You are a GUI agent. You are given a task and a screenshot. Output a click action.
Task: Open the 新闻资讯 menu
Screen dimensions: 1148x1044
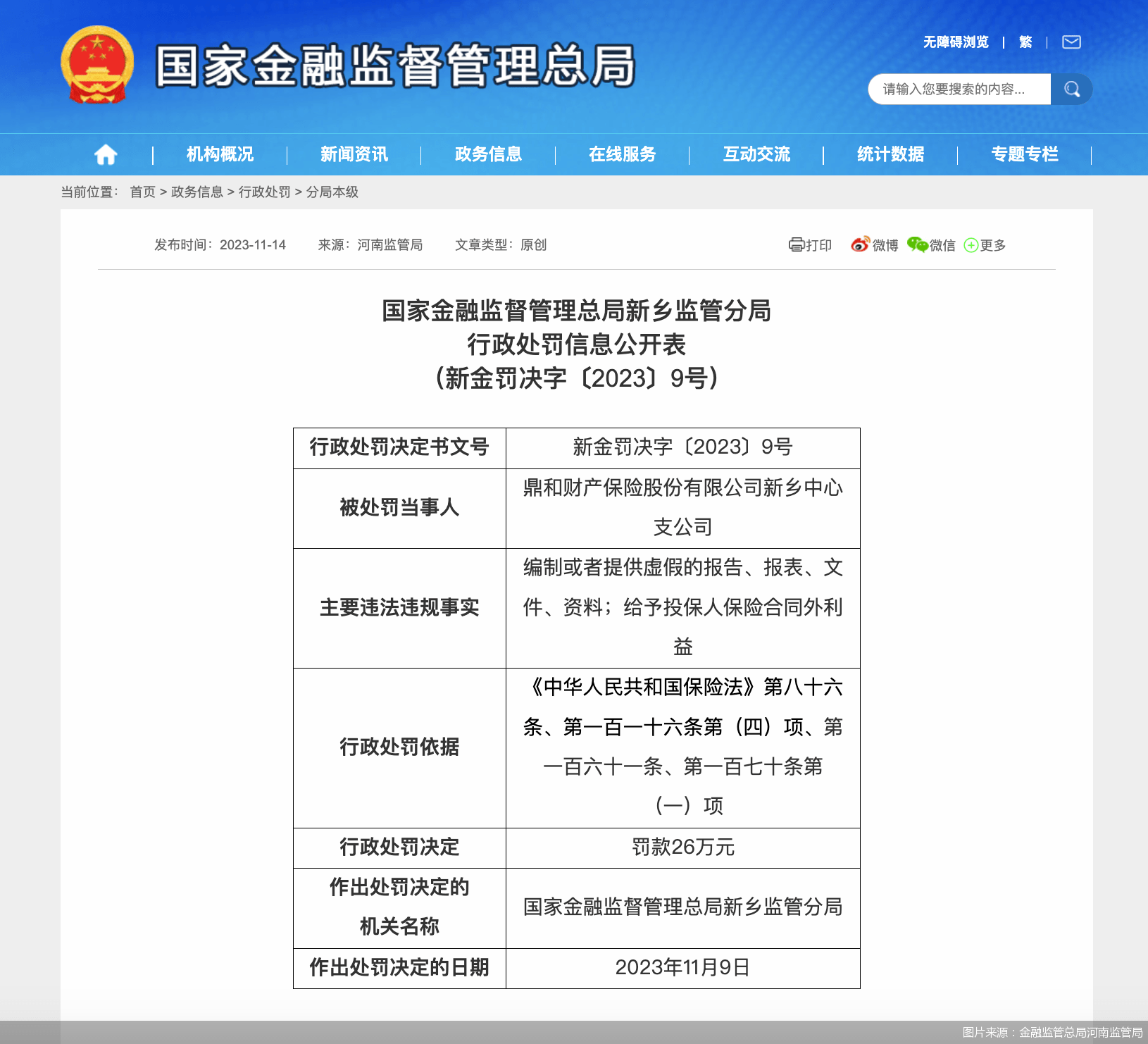(354, 154)
